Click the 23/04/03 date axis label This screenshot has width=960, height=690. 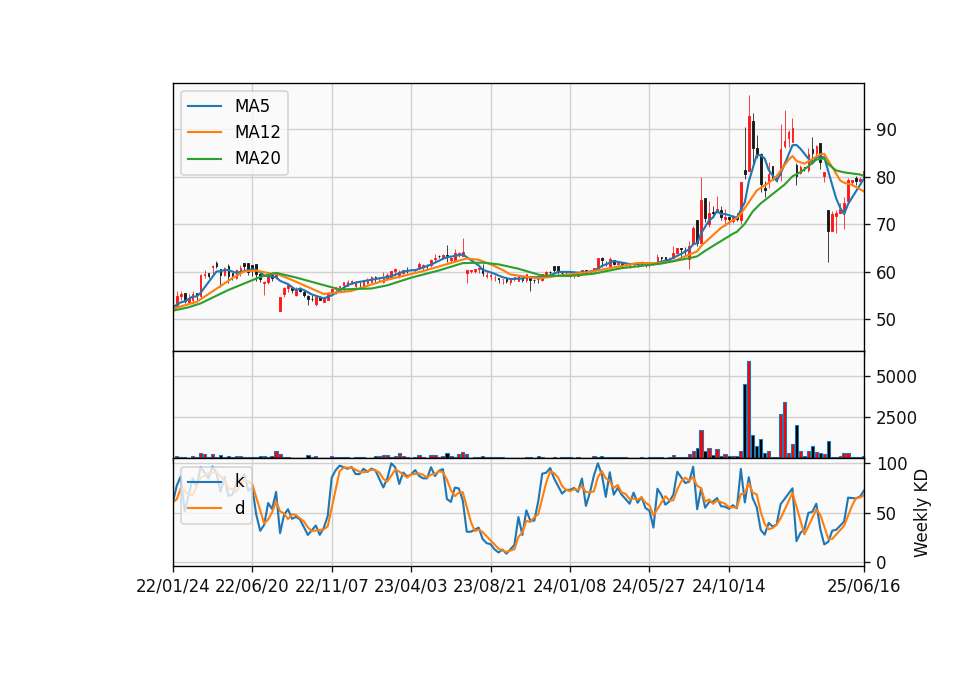point(411,586)
